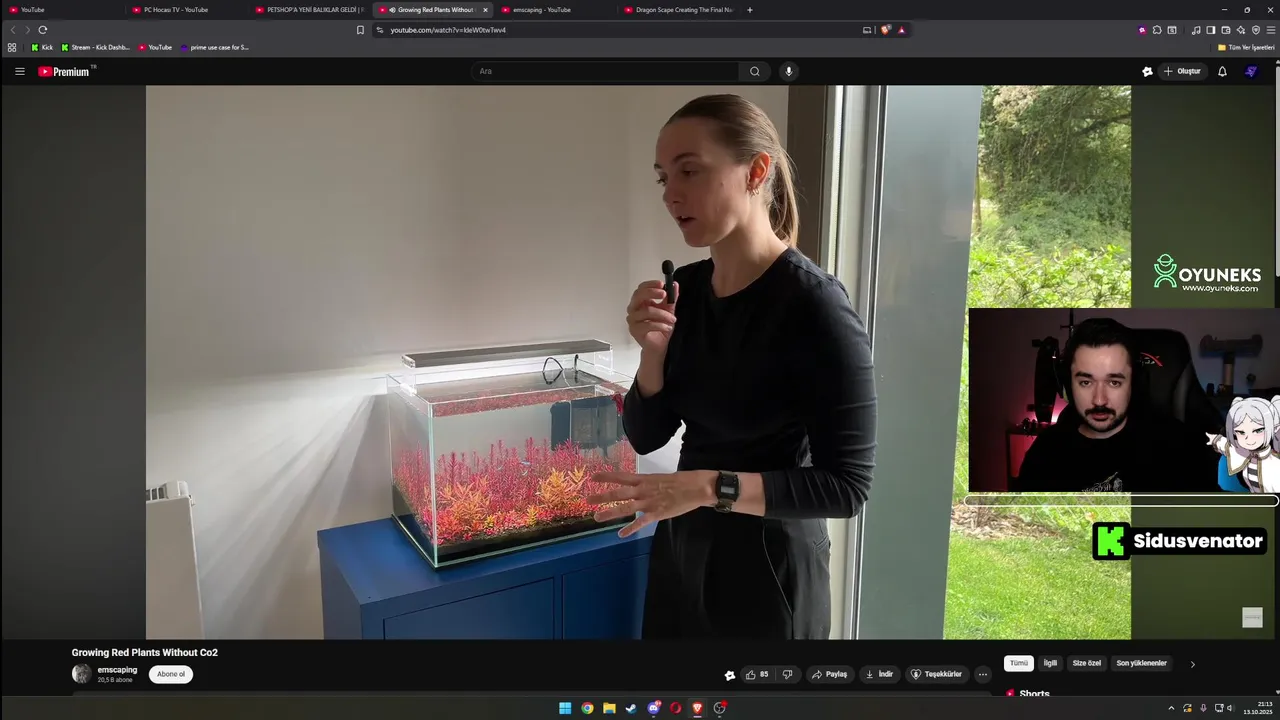Click the YouTube Premium logo
The height and width of the screenshot is (720, 1280).
[64, 71]
